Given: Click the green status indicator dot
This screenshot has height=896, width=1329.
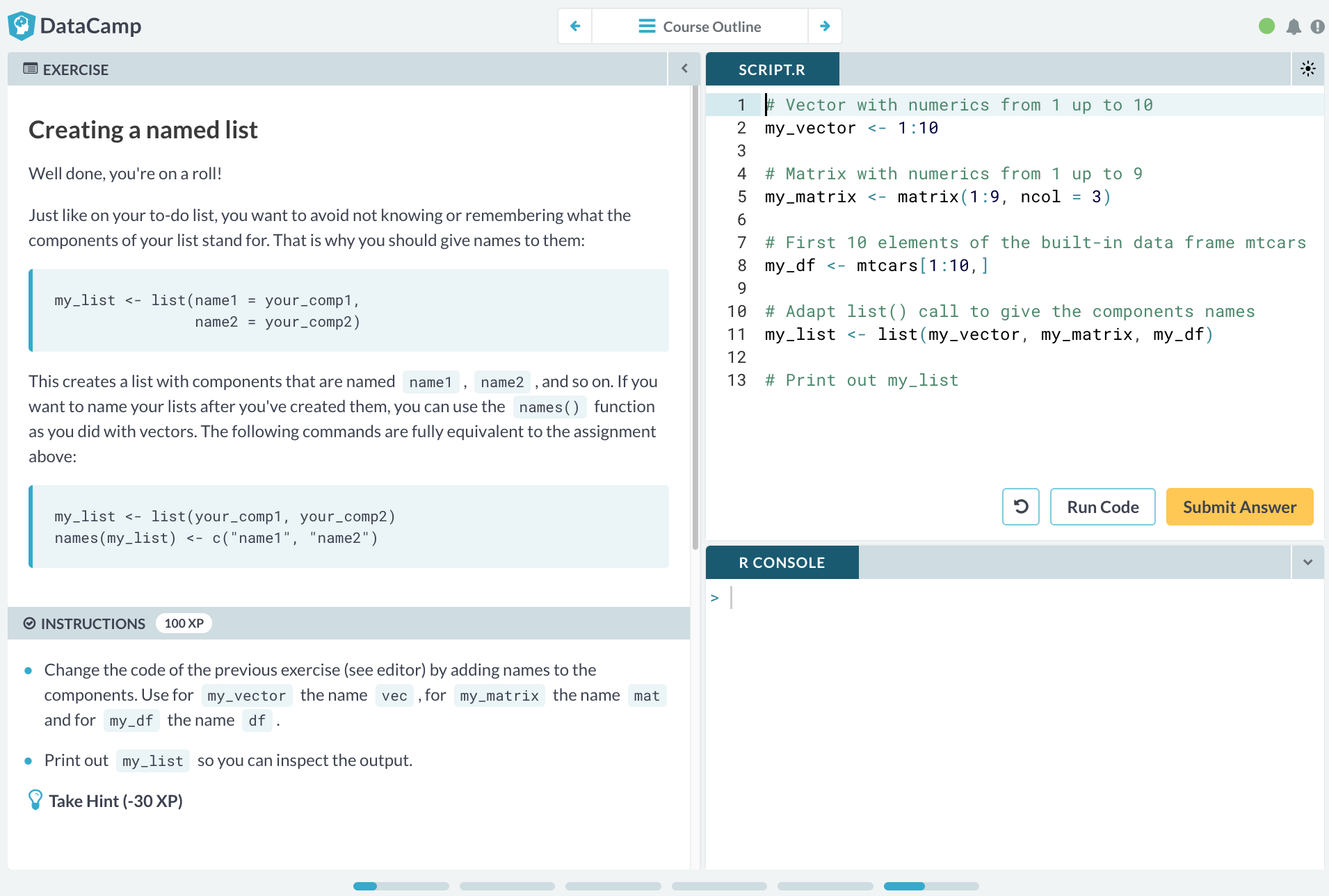Looking at the screenshot, I should [1266, 26].
